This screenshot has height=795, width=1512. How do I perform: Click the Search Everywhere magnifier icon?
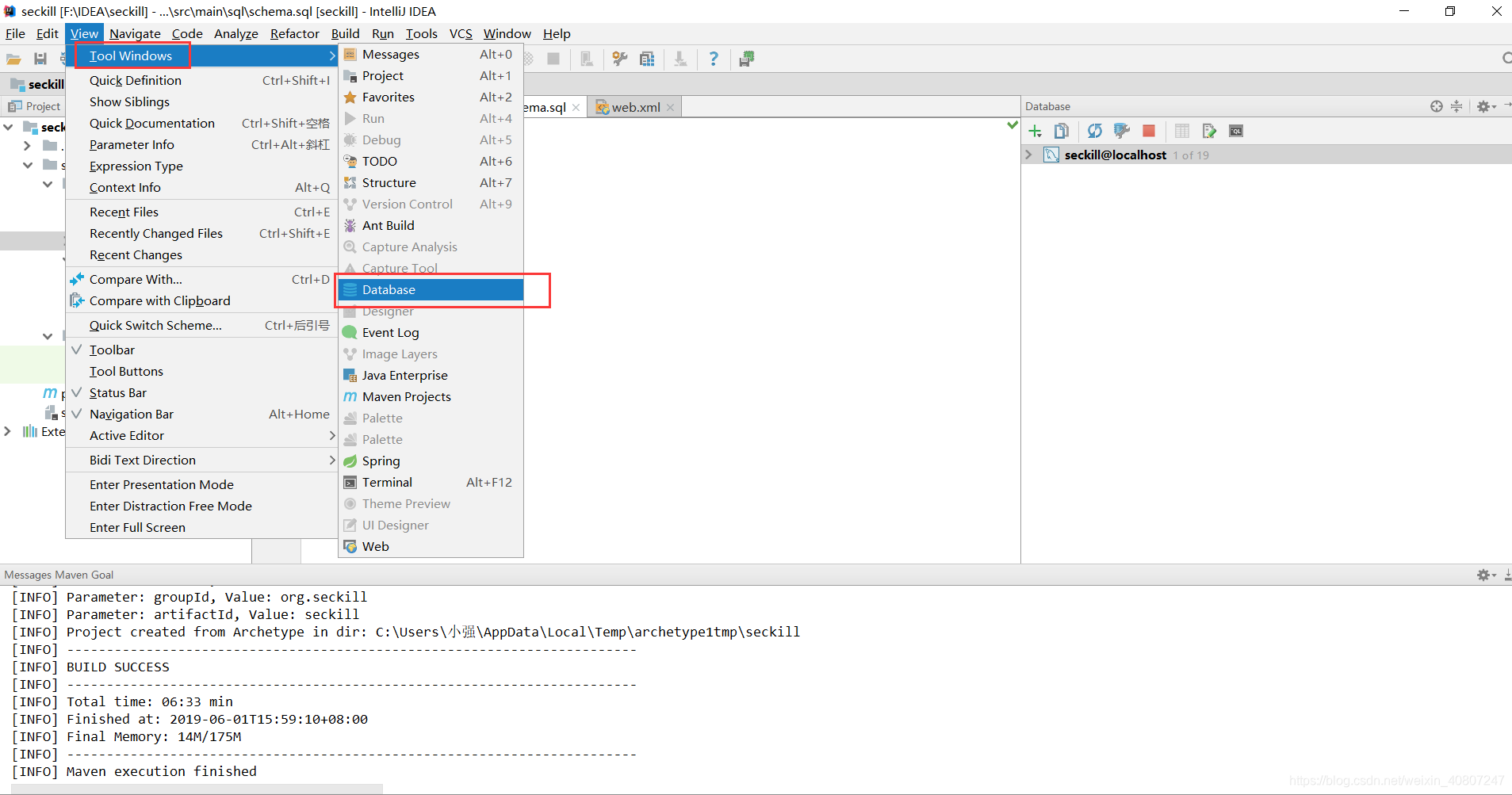click(1506, 58)
